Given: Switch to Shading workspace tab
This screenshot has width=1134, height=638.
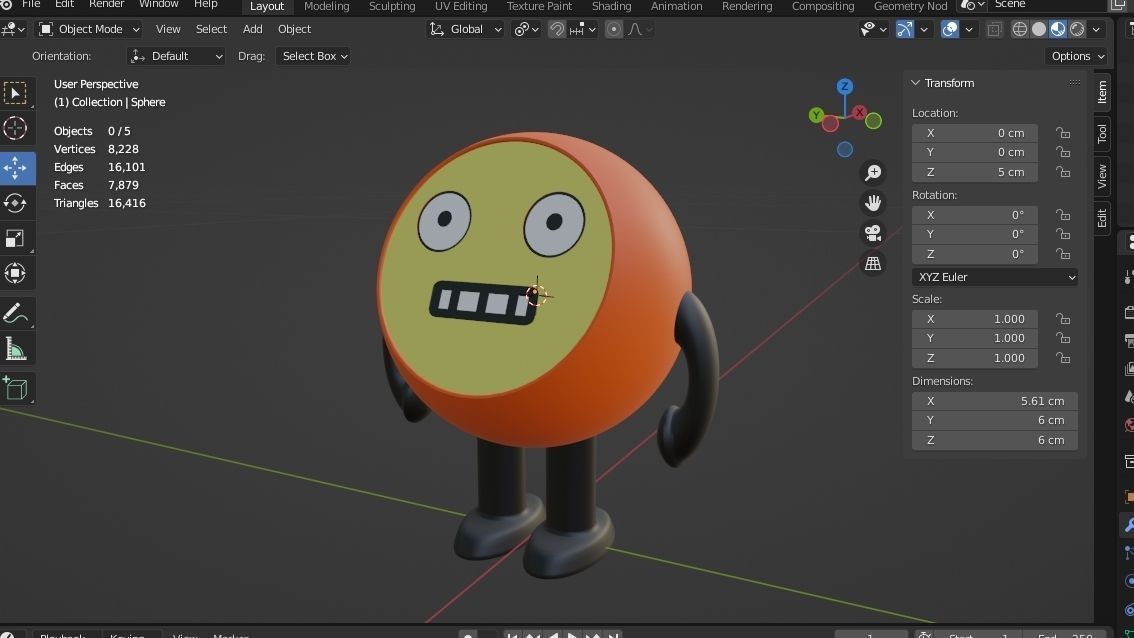Looking at the screenshot, I should point(611,6).
